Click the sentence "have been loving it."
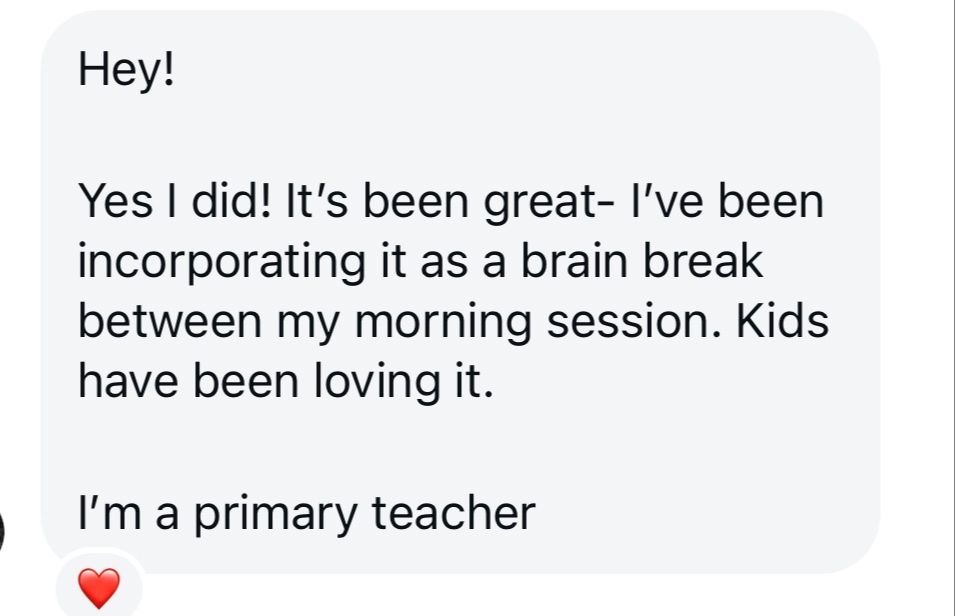Screen dimensions: 955x616 click(x=285, y=384)
